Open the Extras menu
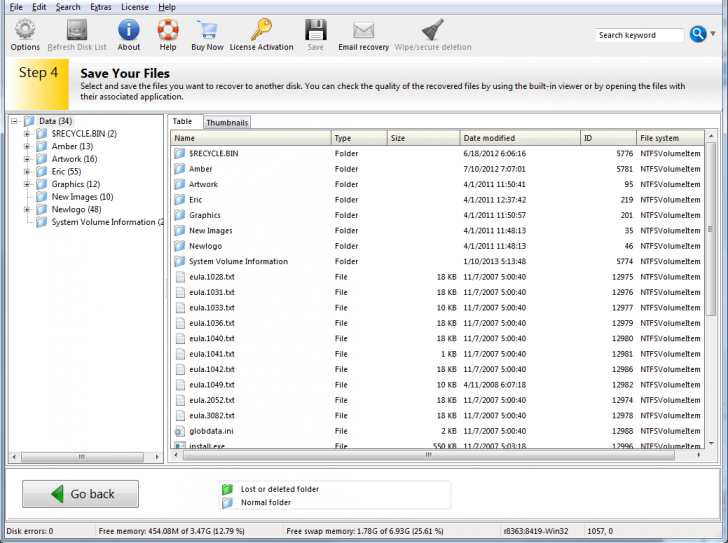 [x=101, y=7]
